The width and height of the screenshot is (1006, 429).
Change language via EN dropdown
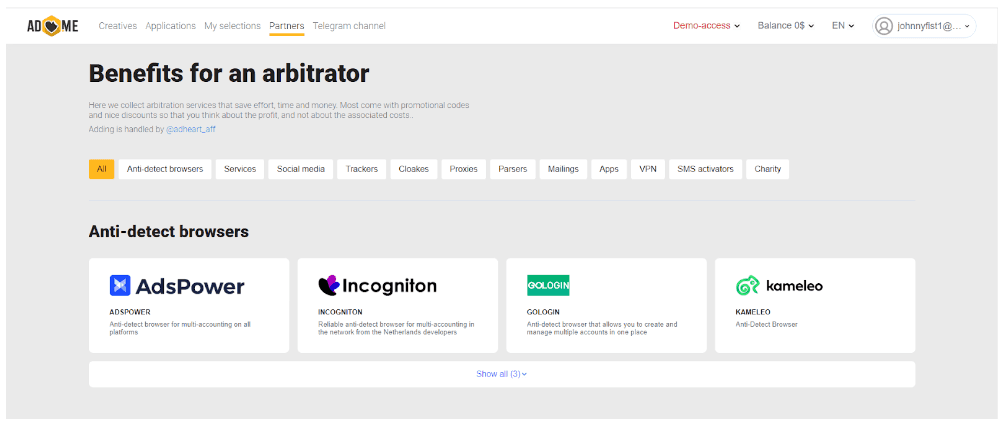click(x=843, y=26)
